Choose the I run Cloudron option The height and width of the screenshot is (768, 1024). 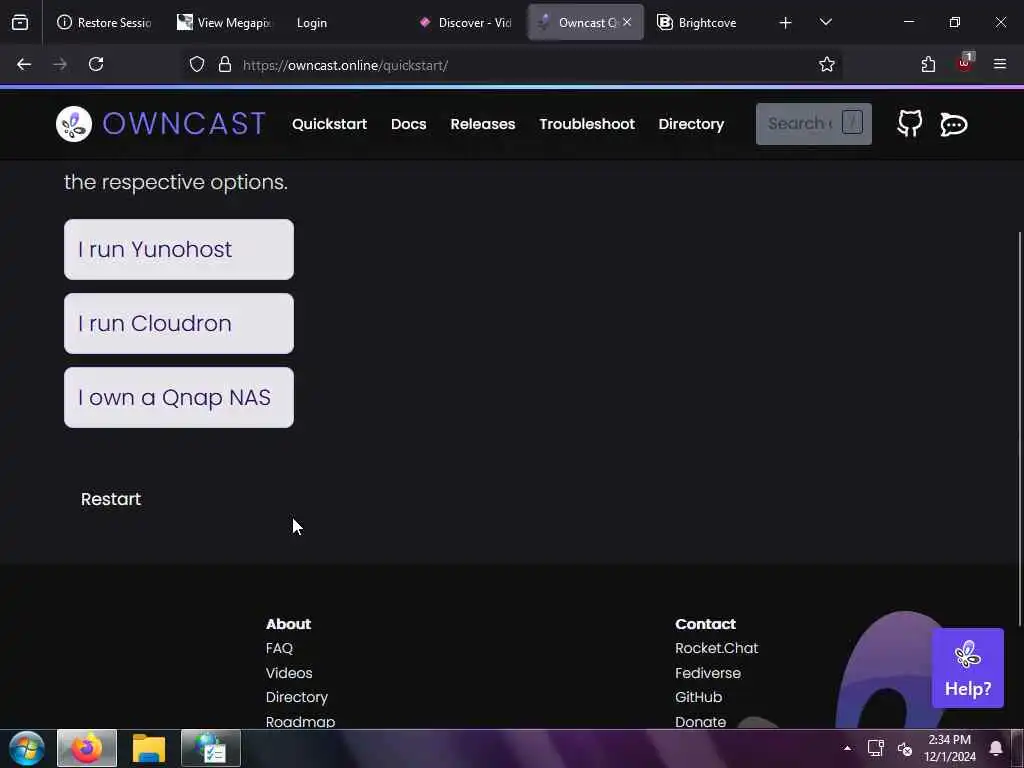179,323
